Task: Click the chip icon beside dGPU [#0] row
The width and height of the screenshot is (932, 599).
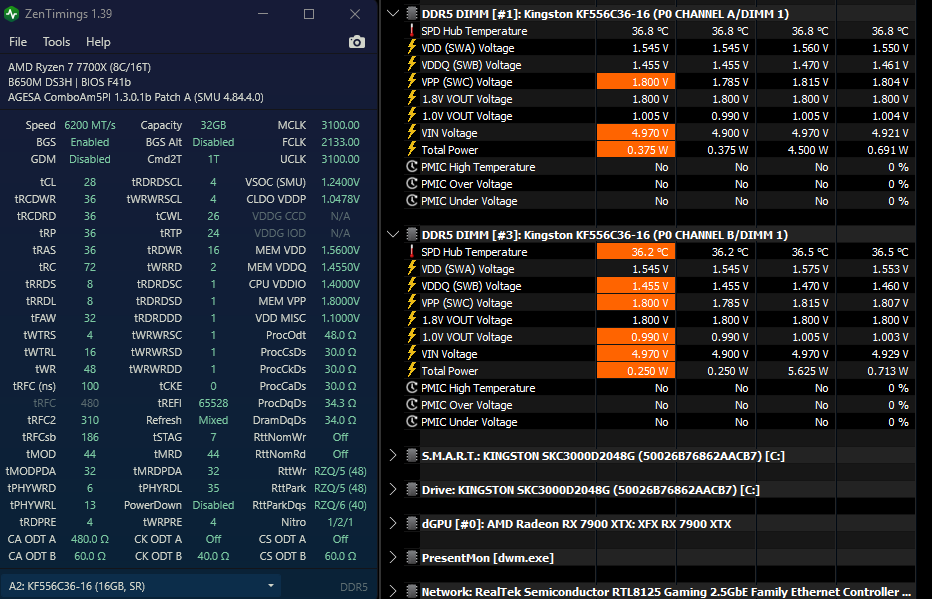Action: (411, 524)
